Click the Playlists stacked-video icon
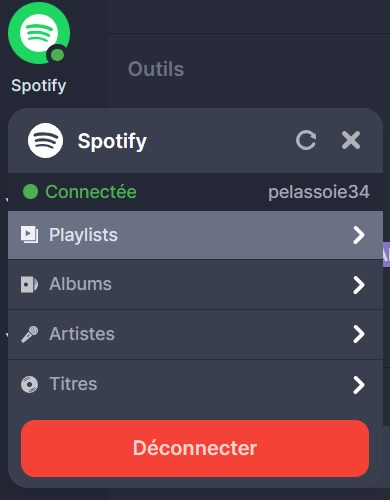 29,235
